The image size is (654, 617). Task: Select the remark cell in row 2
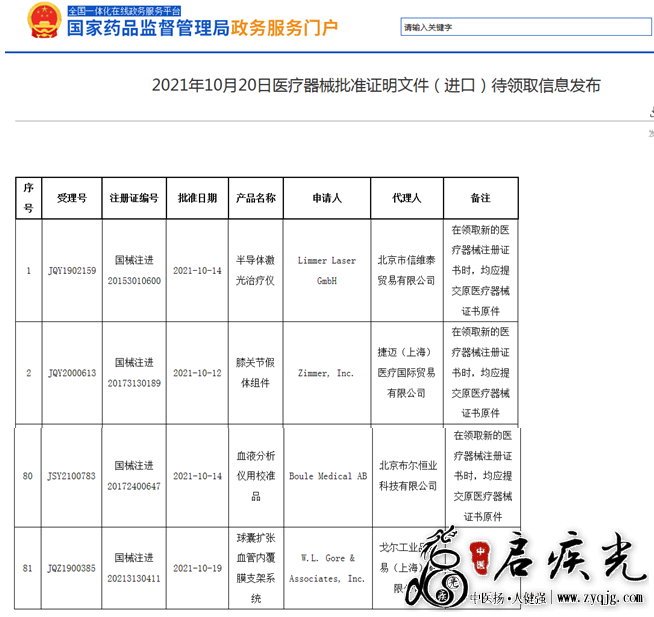pos(480,373)
